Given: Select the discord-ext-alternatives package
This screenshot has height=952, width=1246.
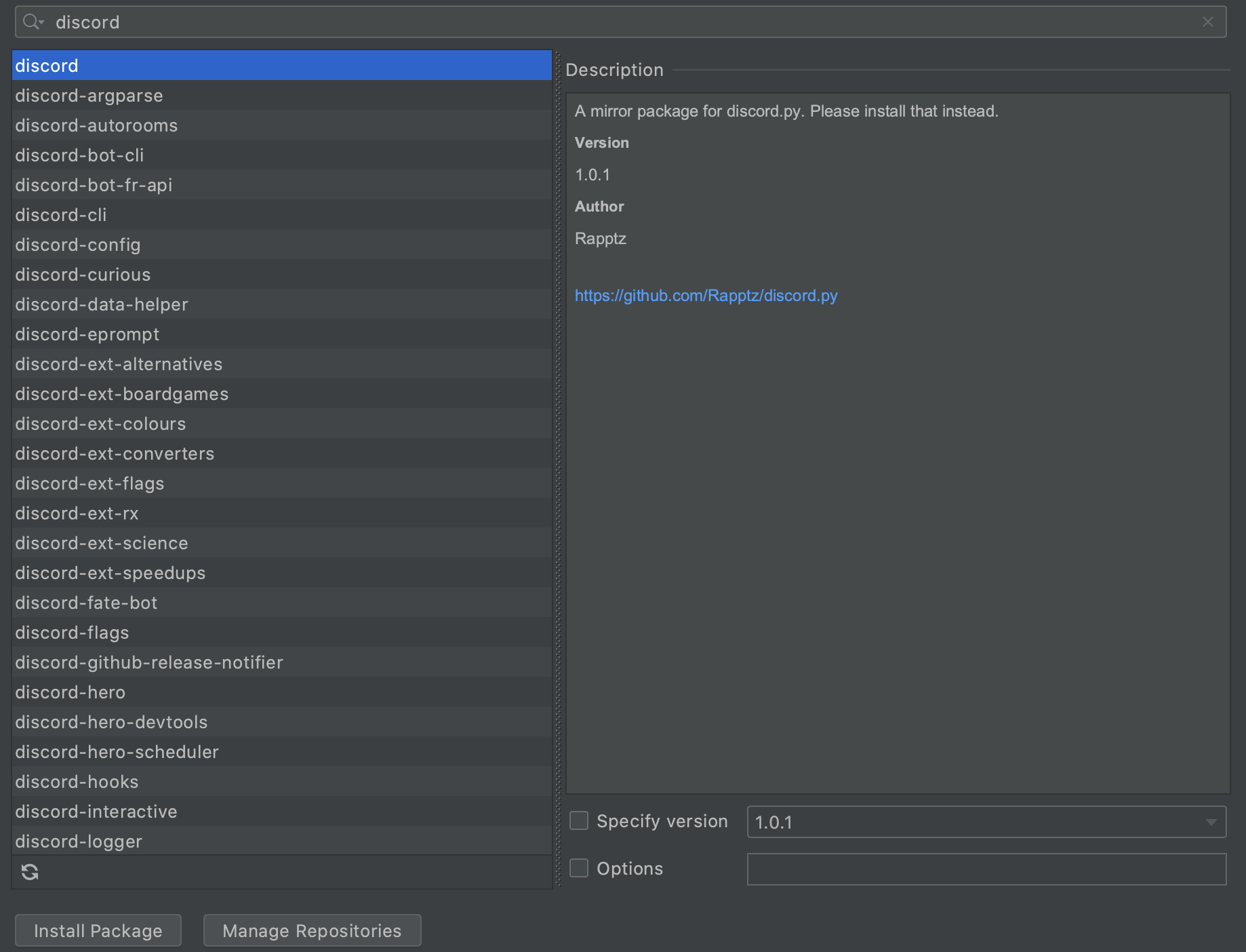Looking at the screenshot, I should click(x=281, y=363).
